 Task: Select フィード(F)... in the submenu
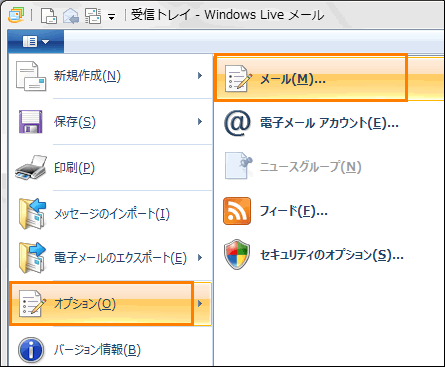[329, 211]
